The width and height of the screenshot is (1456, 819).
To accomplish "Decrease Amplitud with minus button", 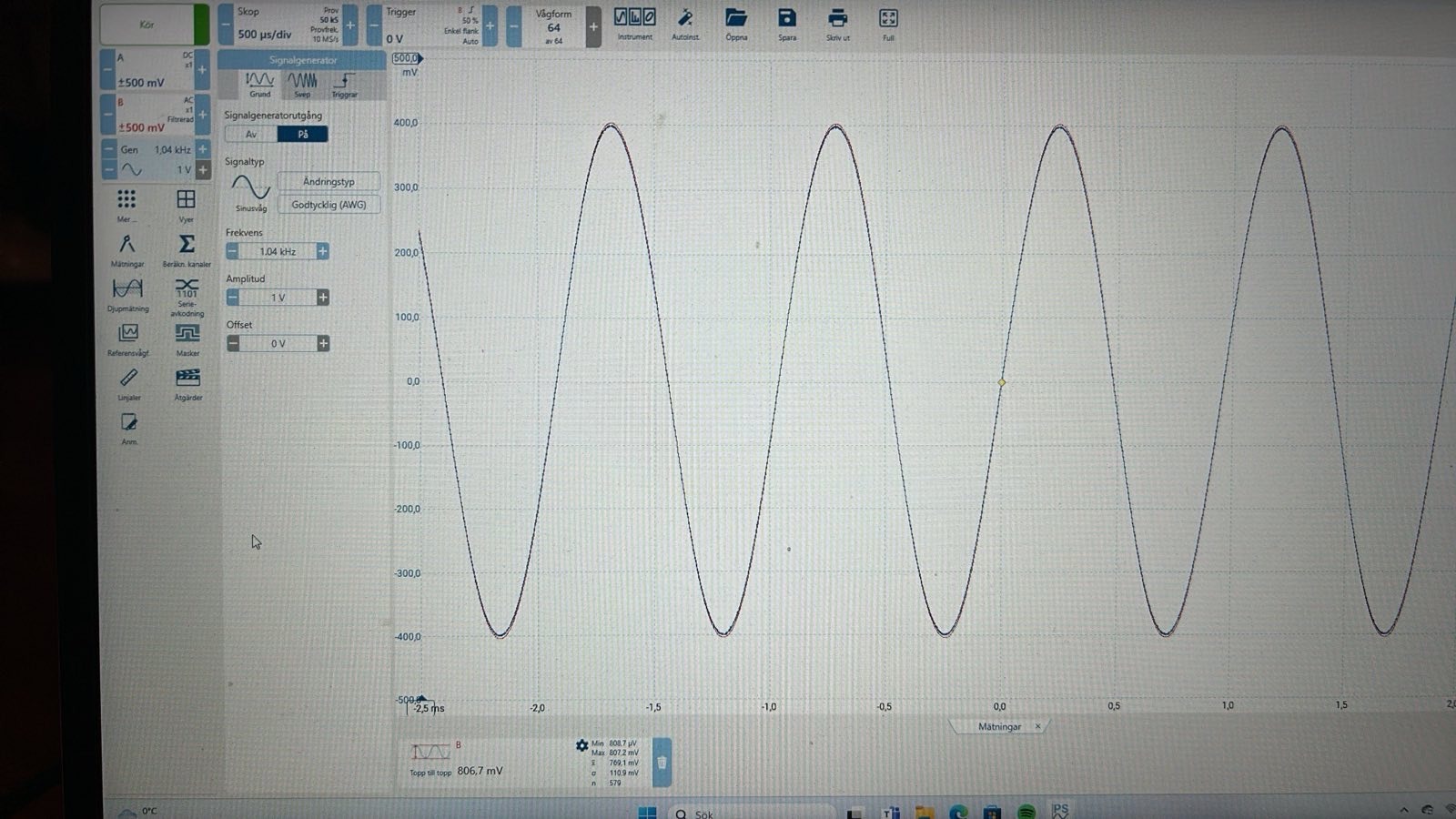I will coord(233,298).
